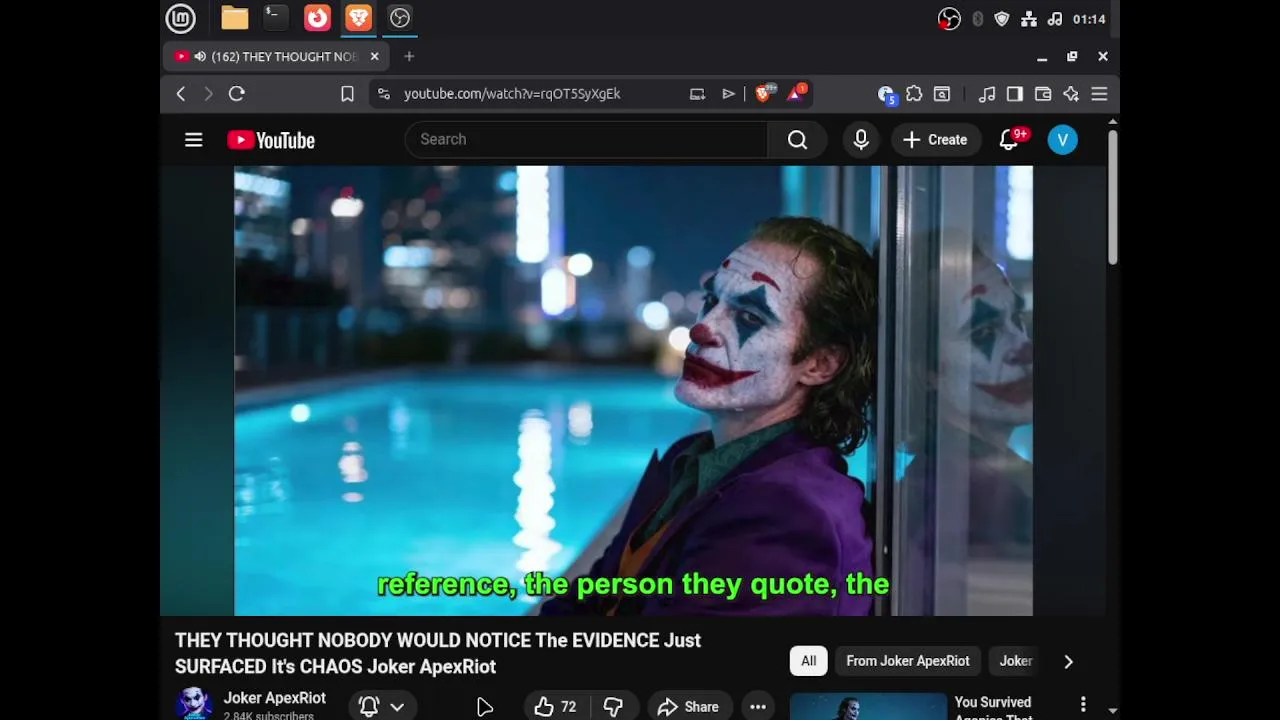Image resolution: width=1280 pixels, height=720 pixels.
Task: Show the calendar from clock 01:14
Action: coord(1089,19)
